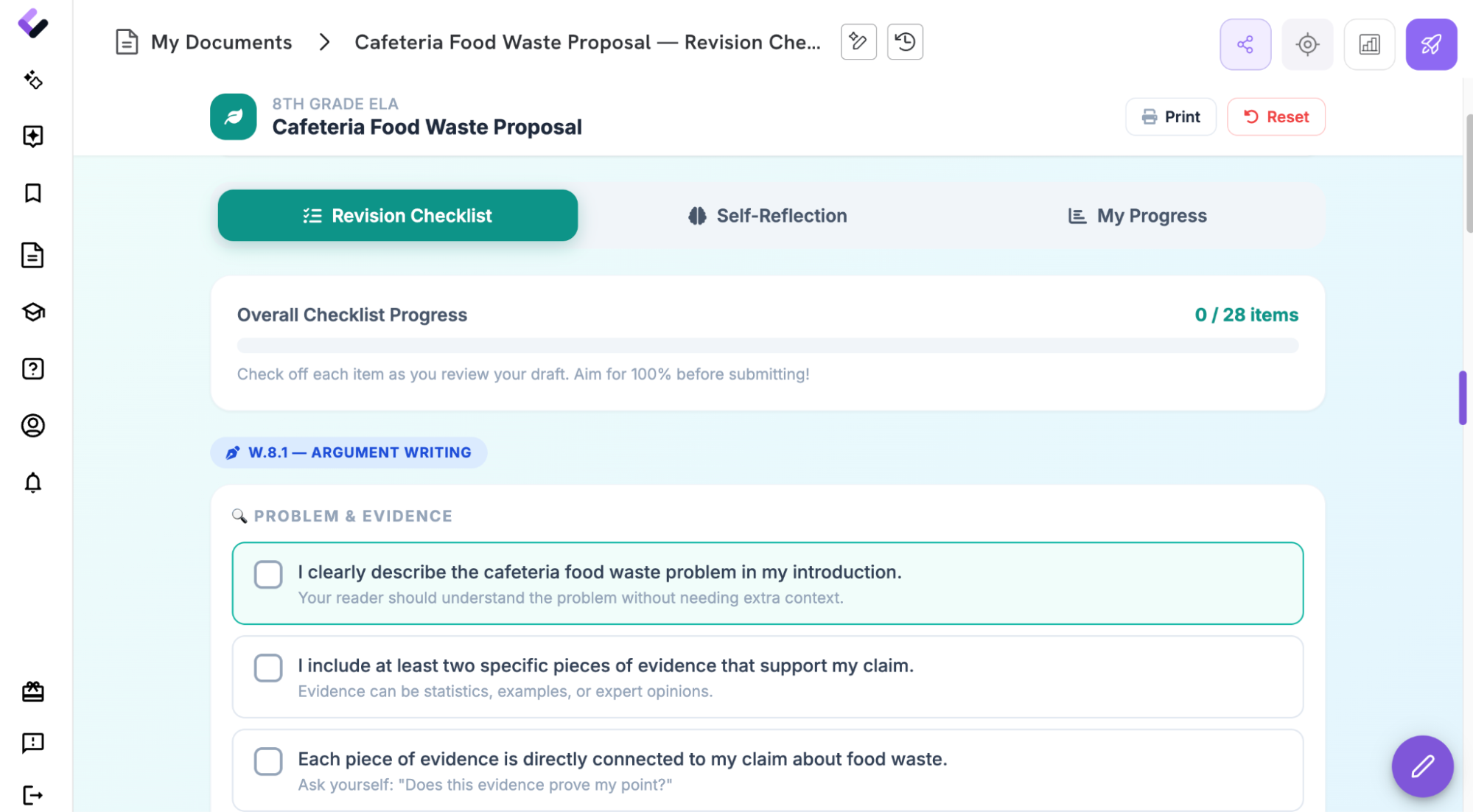
Task: Switch to the Self-Reflection tab
Action: click(x=767, y=216)
